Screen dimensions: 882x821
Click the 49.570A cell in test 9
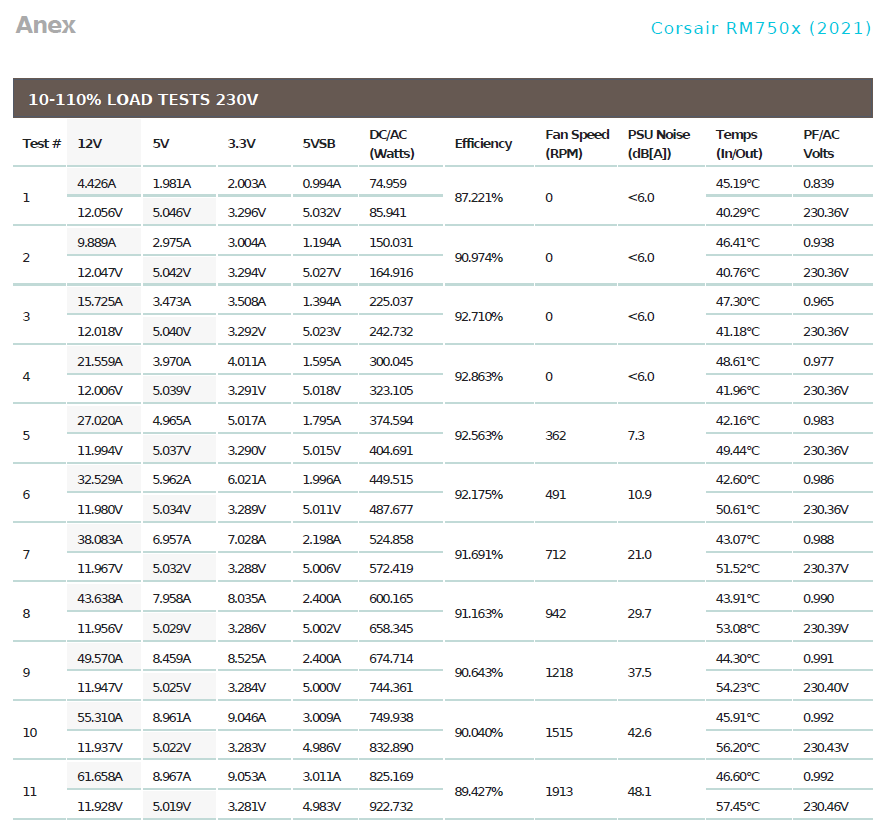tap(100, 658)
